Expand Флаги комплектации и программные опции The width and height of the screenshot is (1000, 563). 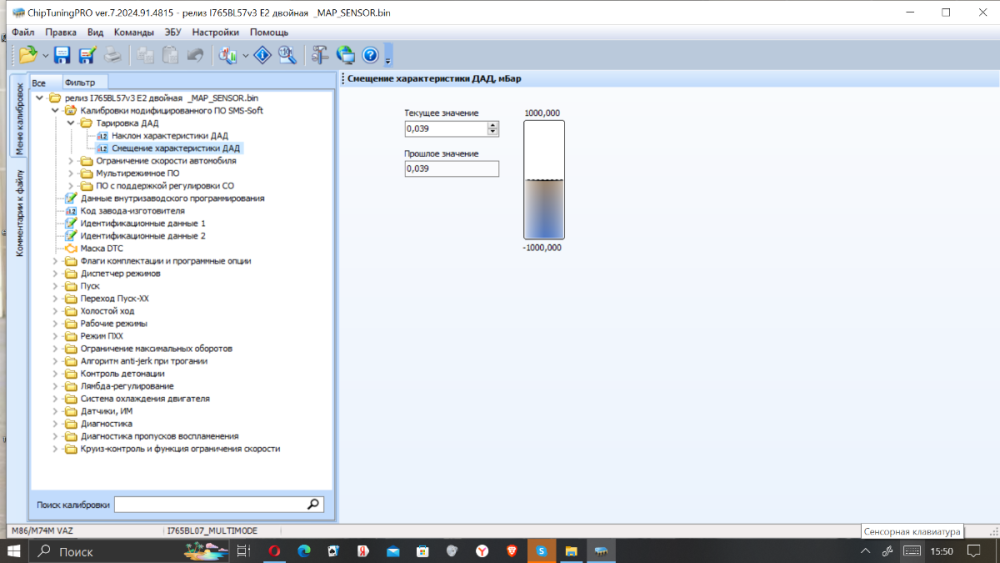click(x=55, y=261)
